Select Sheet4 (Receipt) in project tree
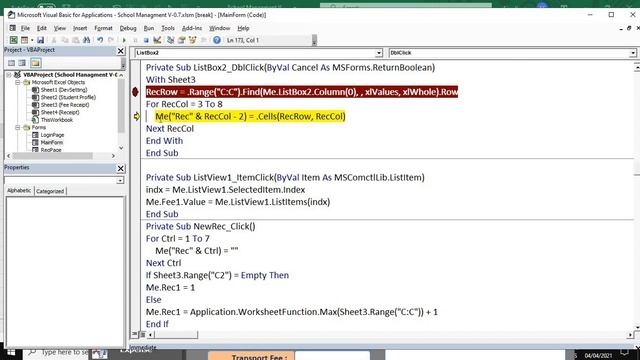This screenshot has height=360, width=640. 60,112
